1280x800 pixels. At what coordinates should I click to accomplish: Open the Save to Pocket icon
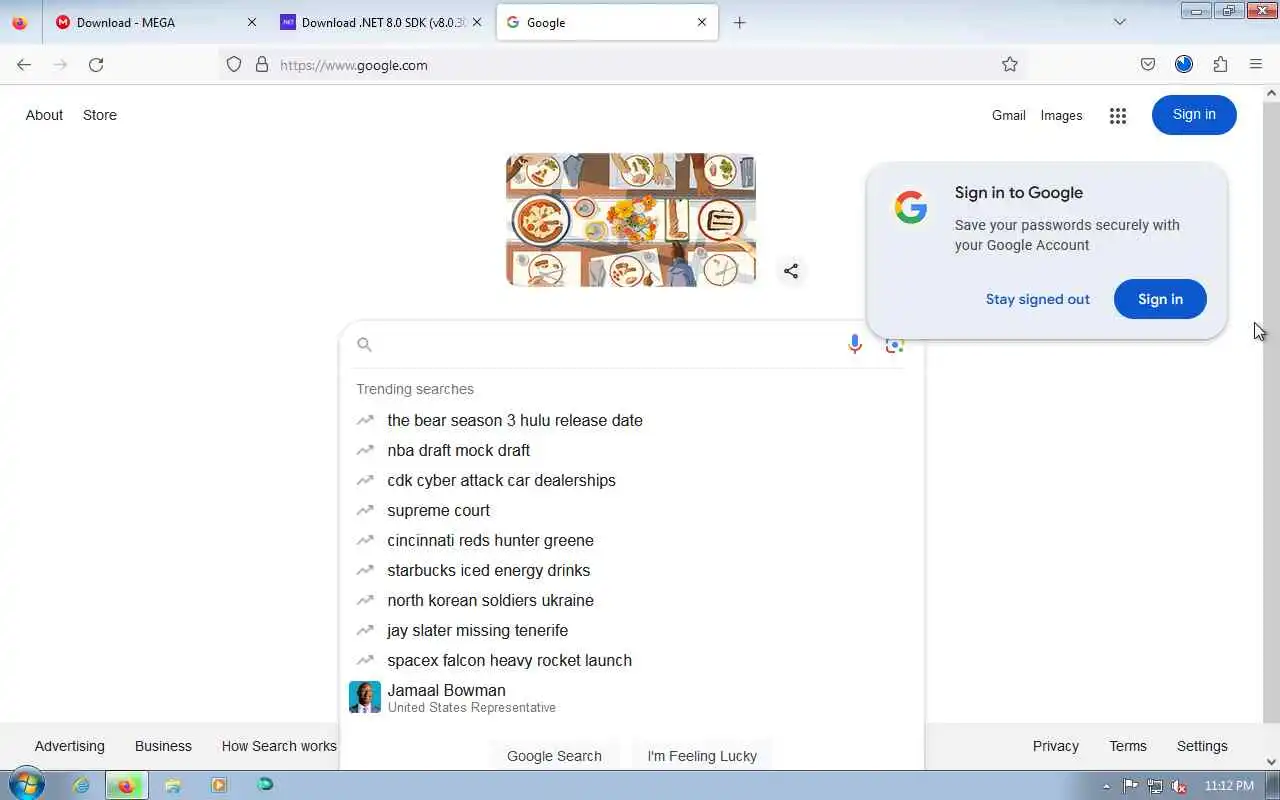coord(1148,64)
